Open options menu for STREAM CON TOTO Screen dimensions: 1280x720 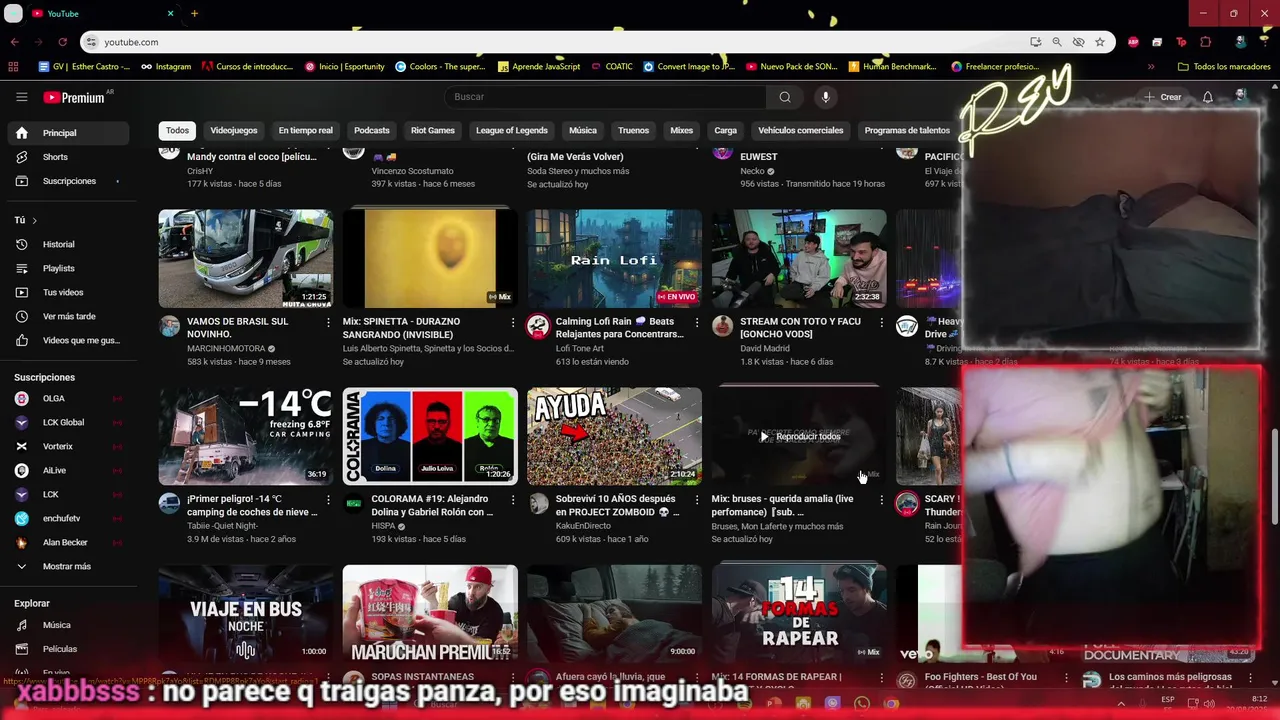click(881, 322)
